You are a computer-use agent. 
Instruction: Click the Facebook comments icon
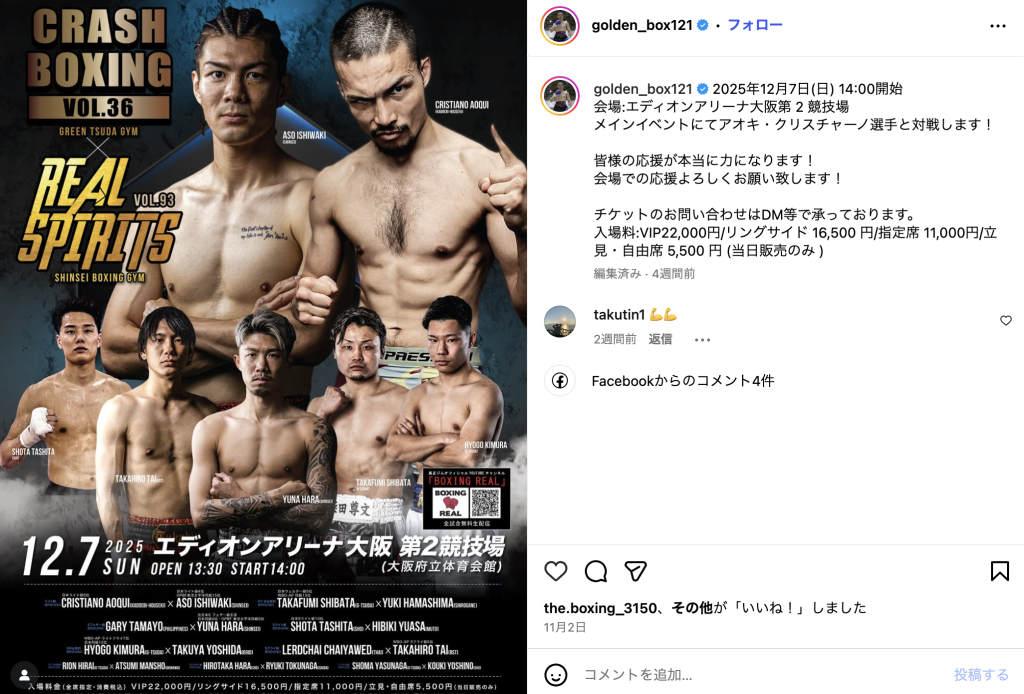coord(560,381)
